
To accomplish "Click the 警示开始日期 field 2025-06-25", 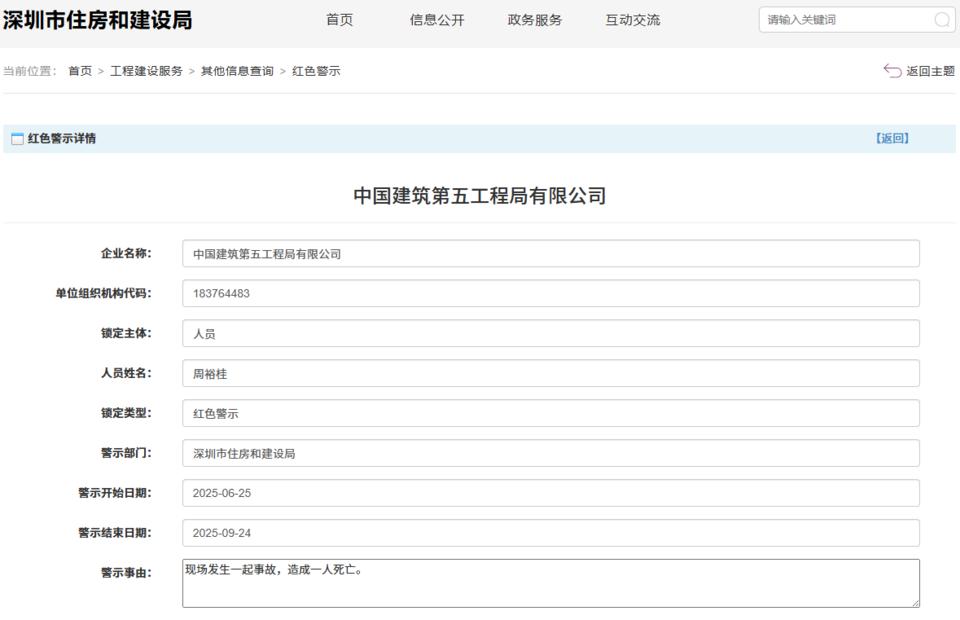I will pos(551,493).
